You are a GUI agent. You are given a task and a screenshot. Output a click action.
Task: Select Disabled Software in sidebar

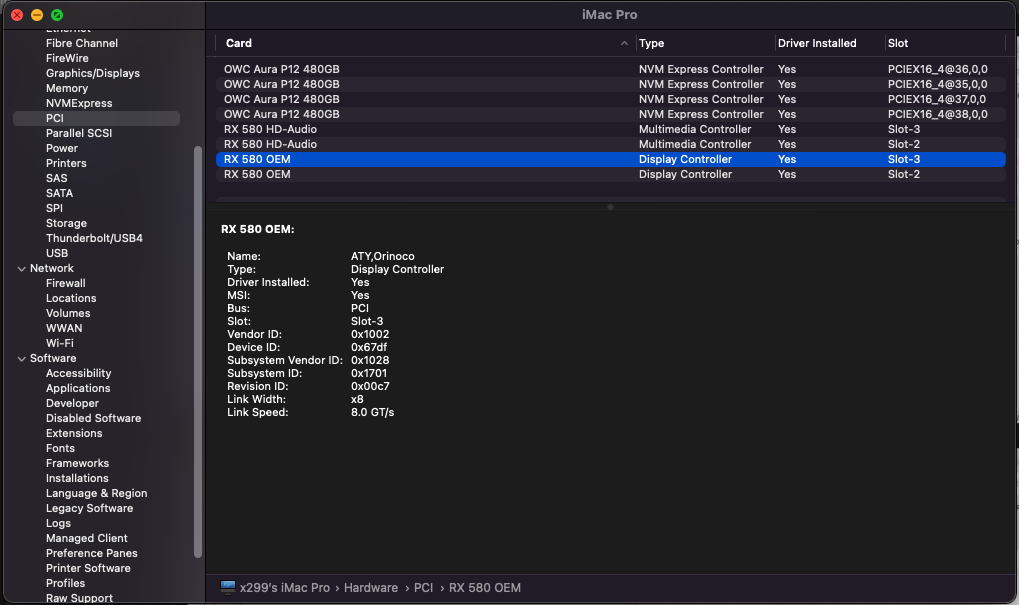click(94, 418)
